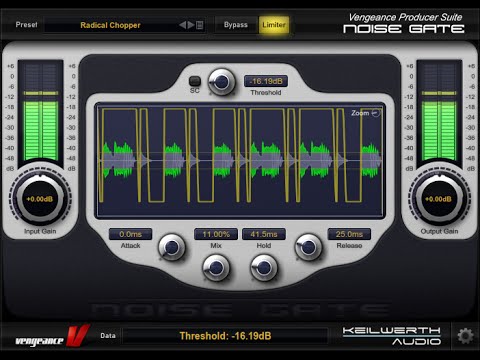This screenshot has width=480, height=360.
Task: Select the next preset arrow
Action: tap(191, 25)
